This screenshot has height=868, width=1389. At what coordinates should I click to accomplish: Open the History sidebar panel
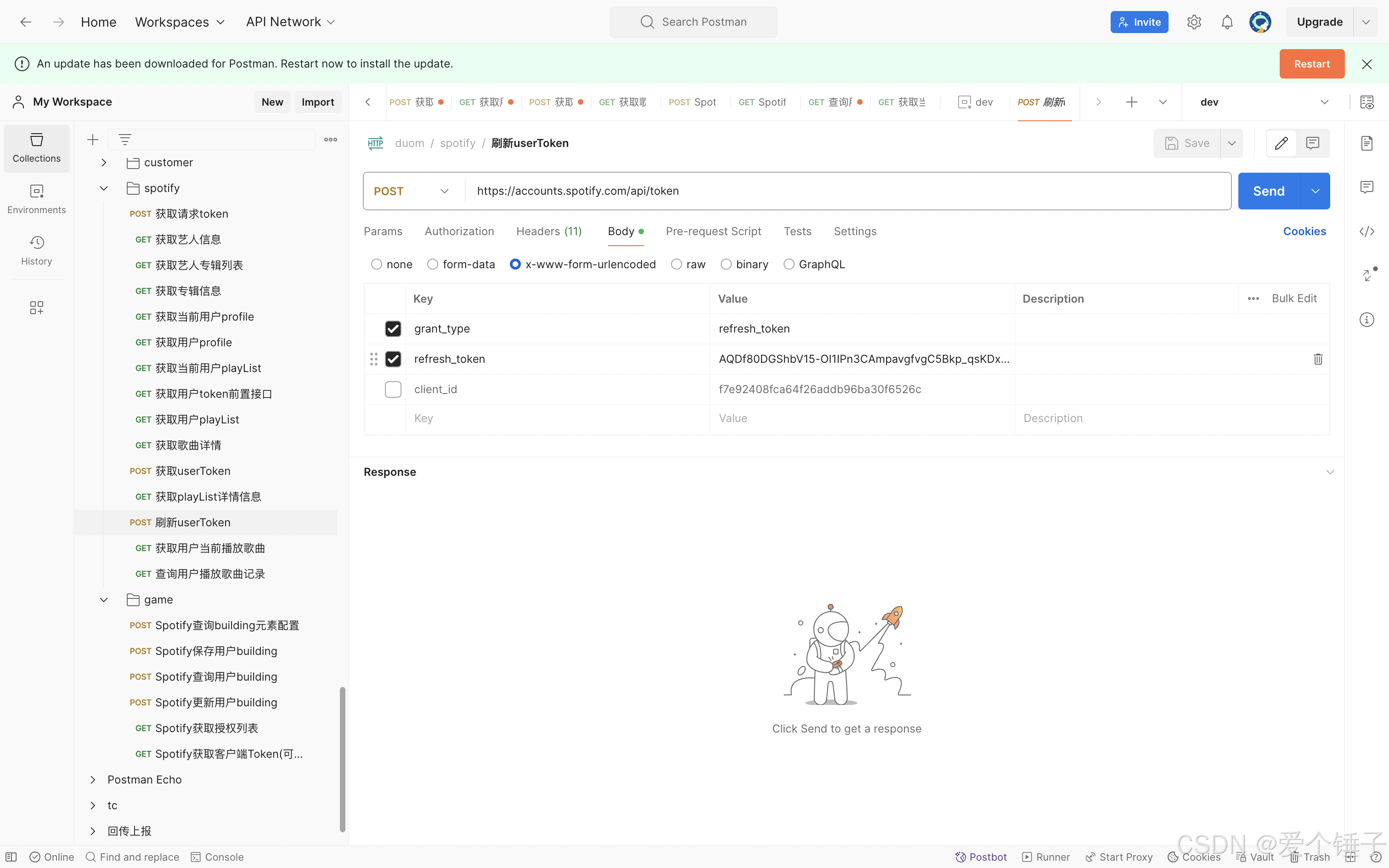click(x=36, y=250)
